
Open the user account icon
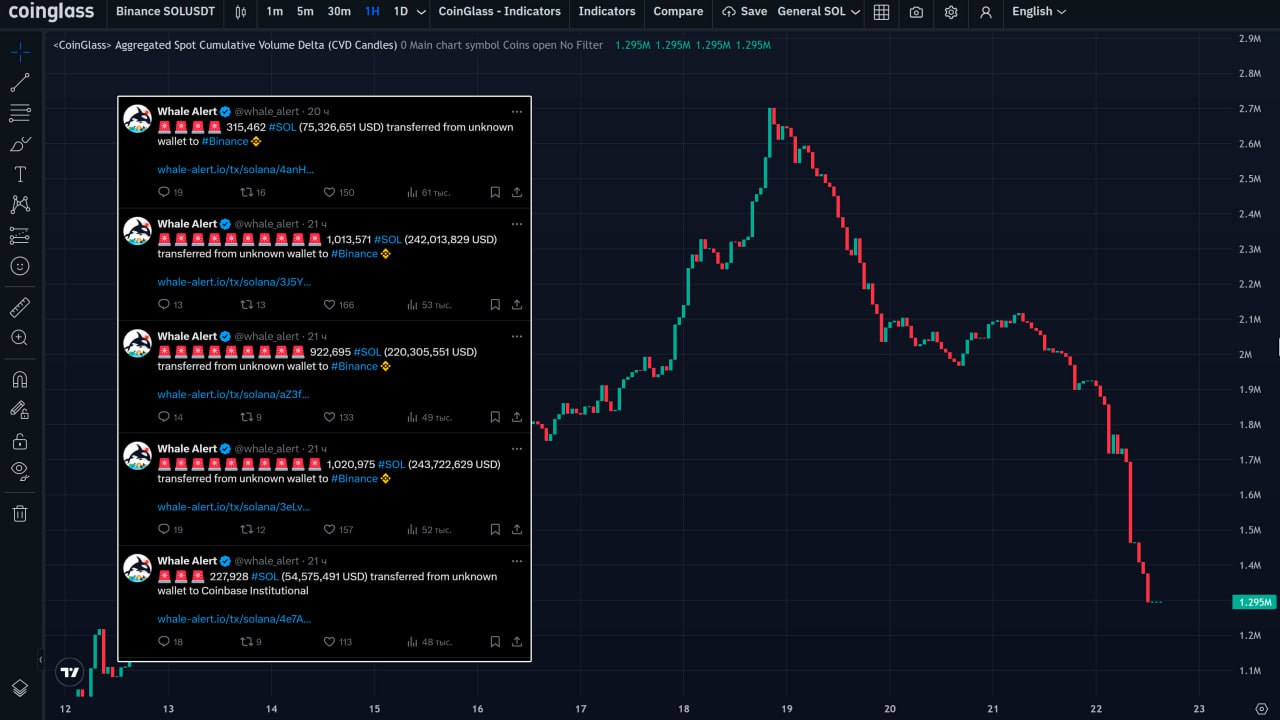[986, 12]
